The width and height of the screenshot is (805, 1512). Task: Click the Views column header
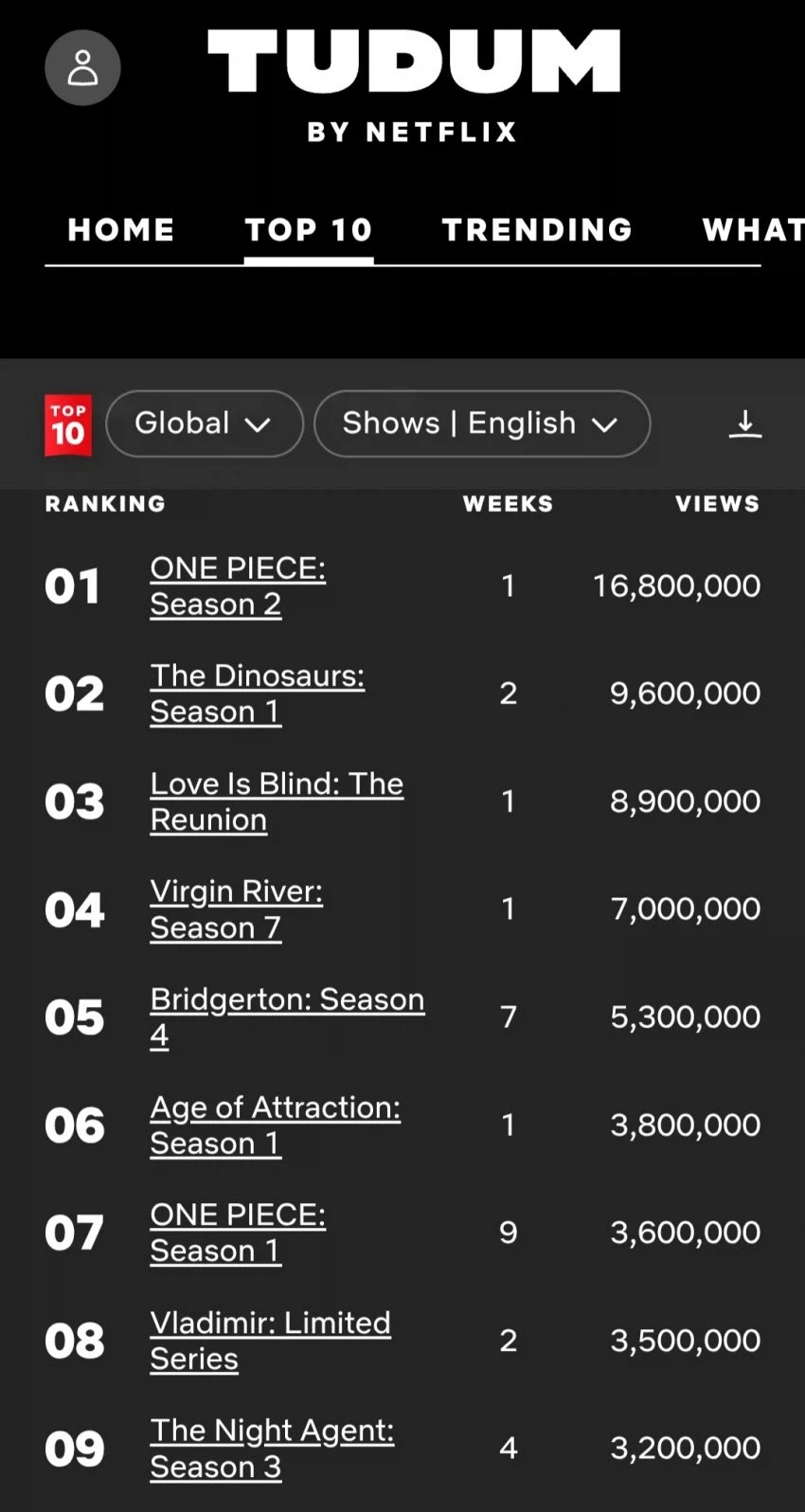click(717, 504)
